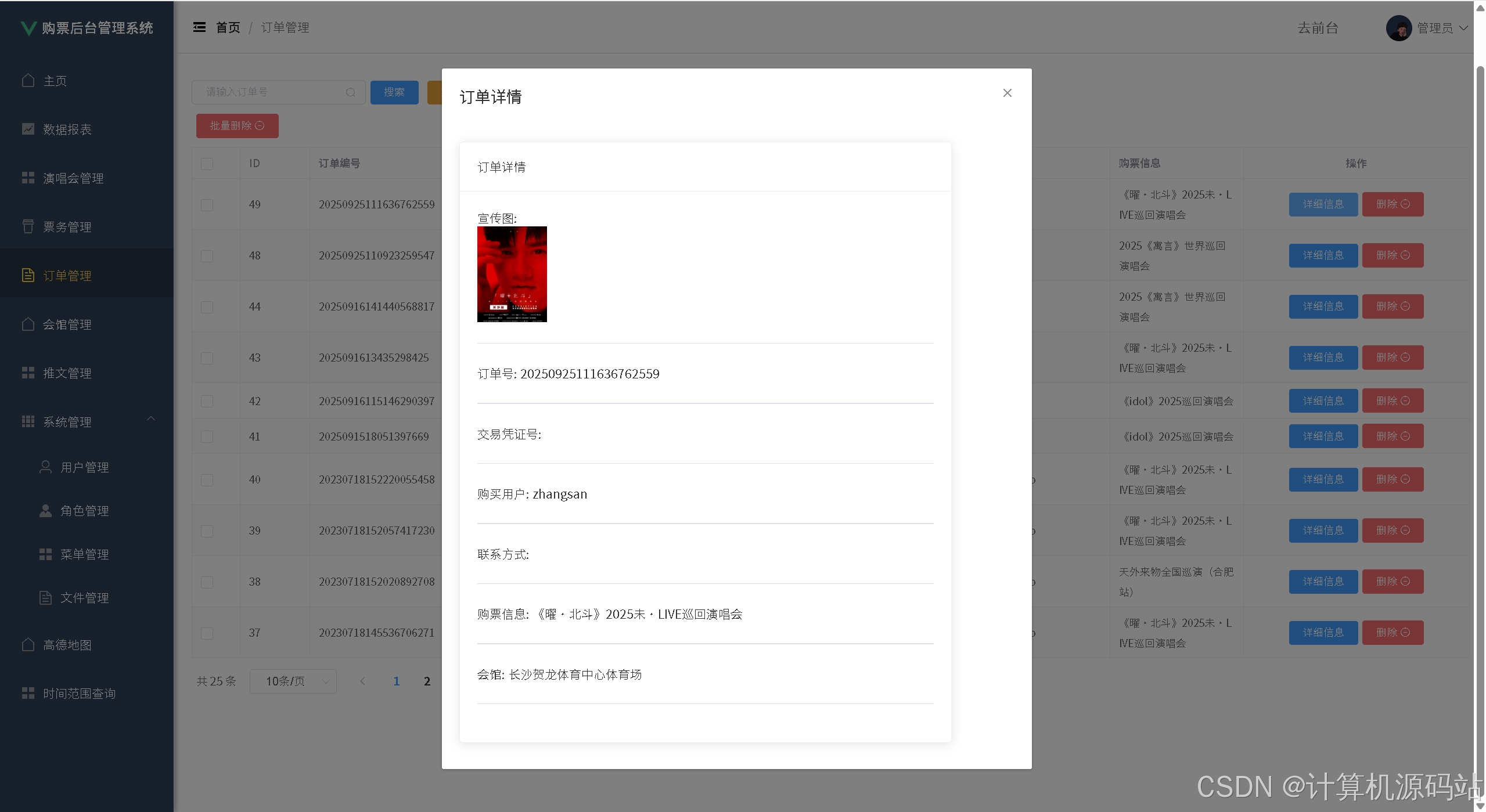Click the file icon beside 文件管理
1486x812 pixels.
[45, 598]
